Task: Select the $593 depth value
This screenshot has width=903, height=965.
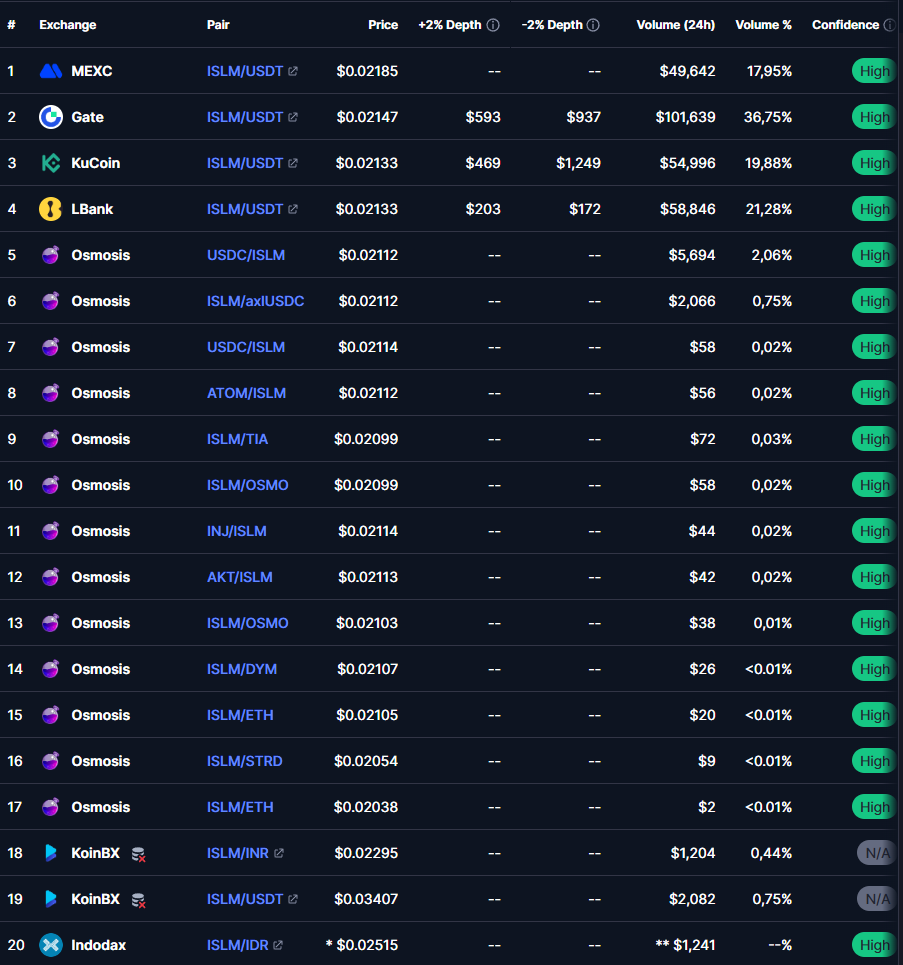Action: click(x=483, y=117)
